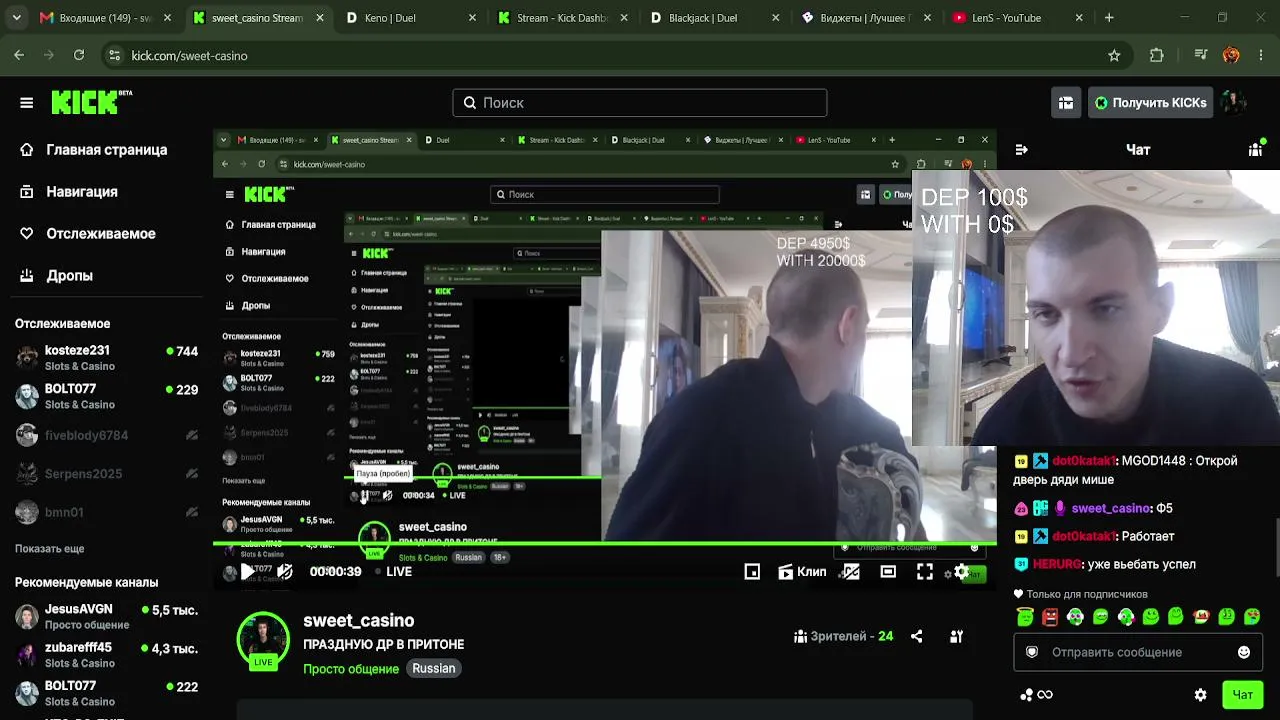Send message with green Чат button
1280x720 pixels.
[x=1243, y=695]
